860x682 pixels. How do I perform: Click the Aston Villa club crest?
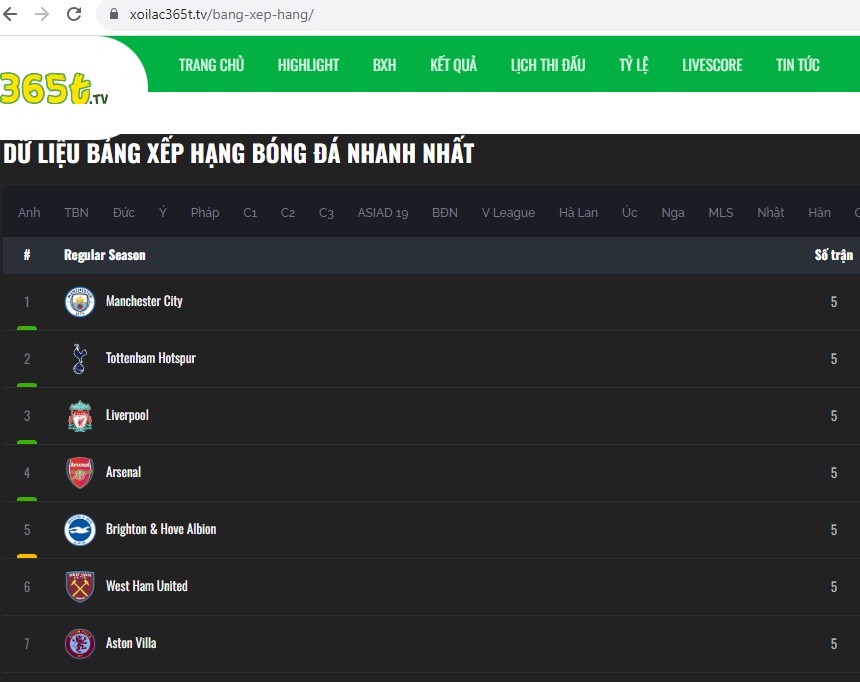pyautogui.click(x=80, y=644)
